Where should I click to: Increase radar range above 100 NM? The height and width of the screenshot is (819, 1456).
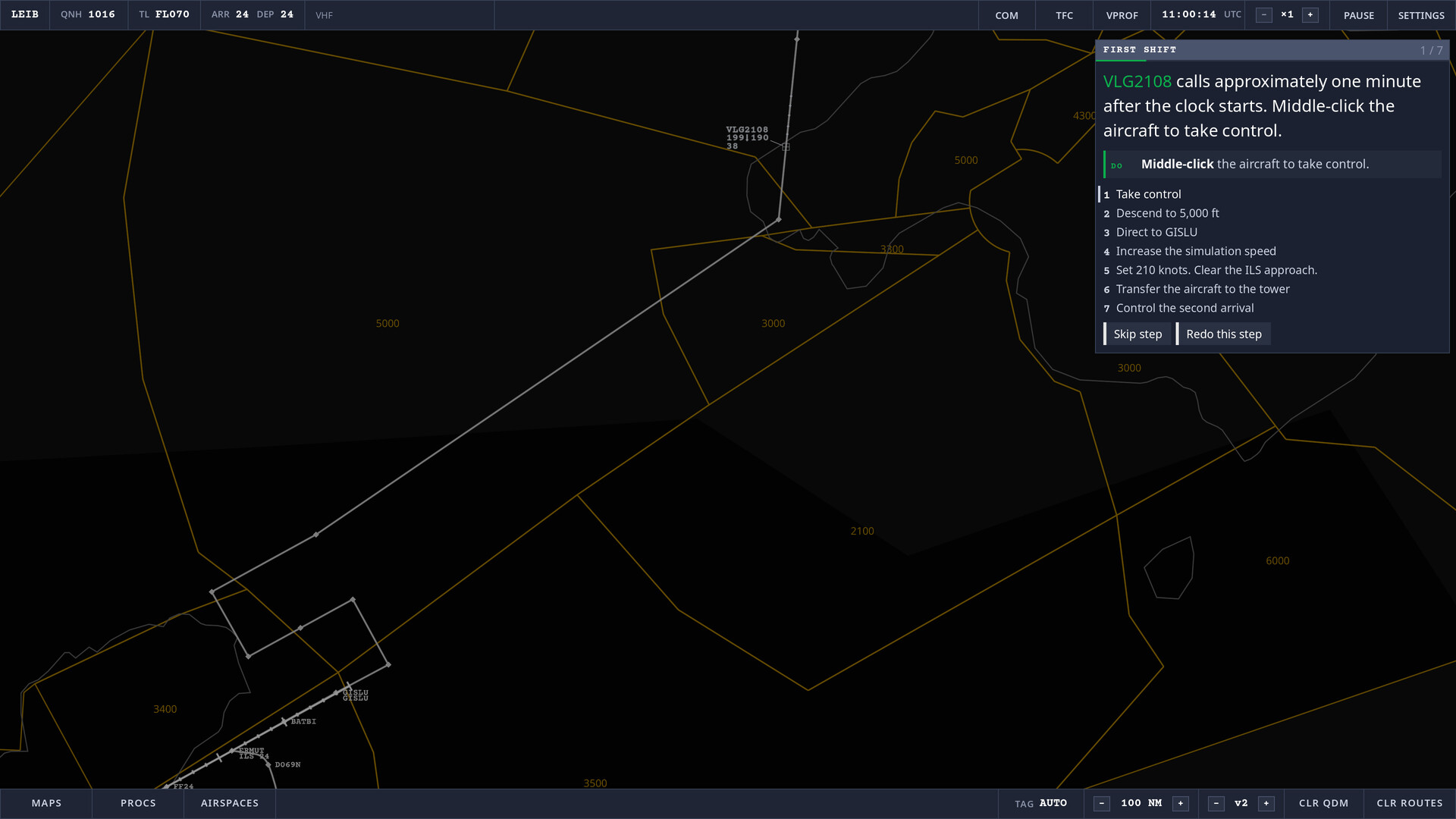click(x=1181, y=803)
